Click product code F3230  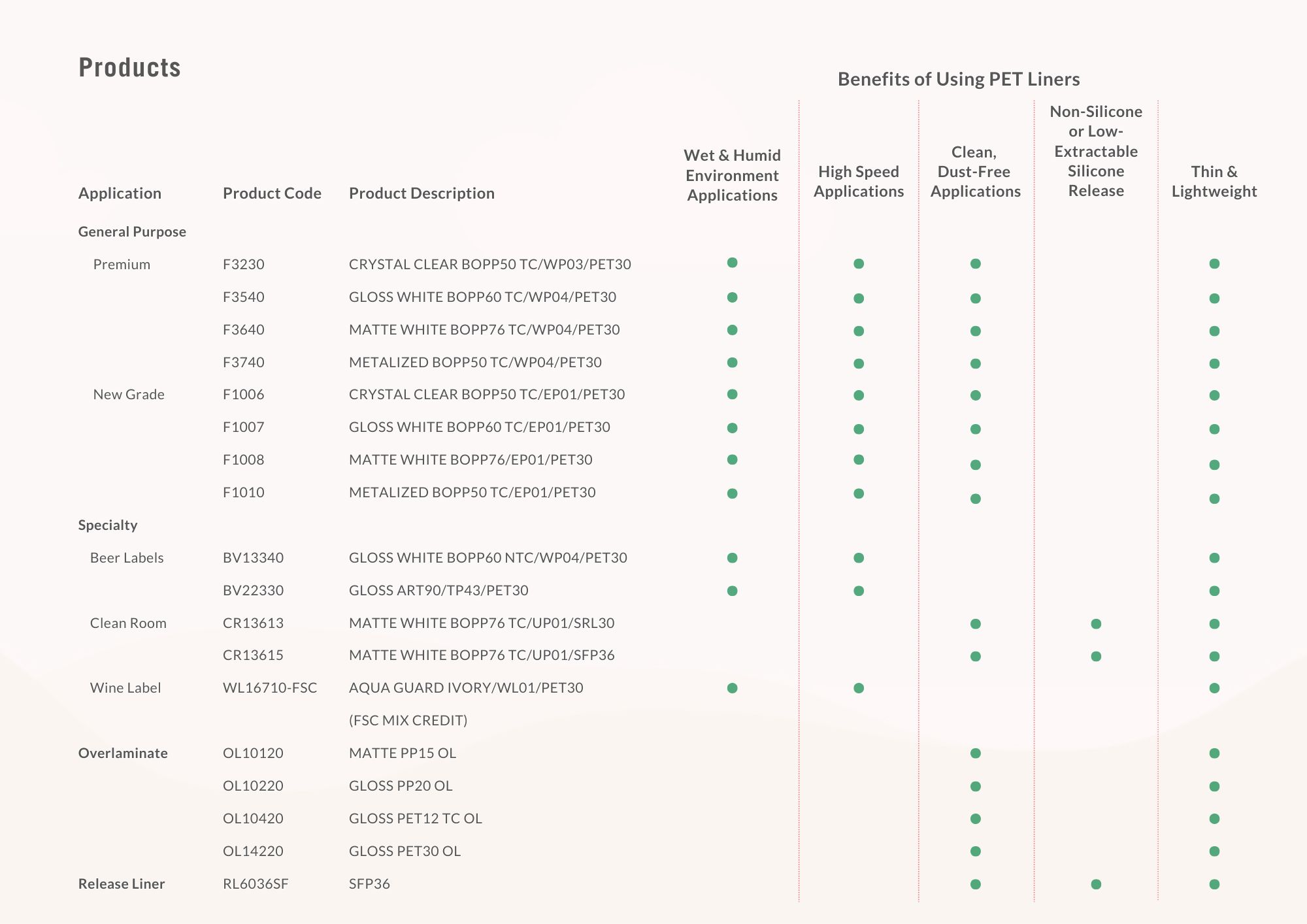tap(244, 265)
